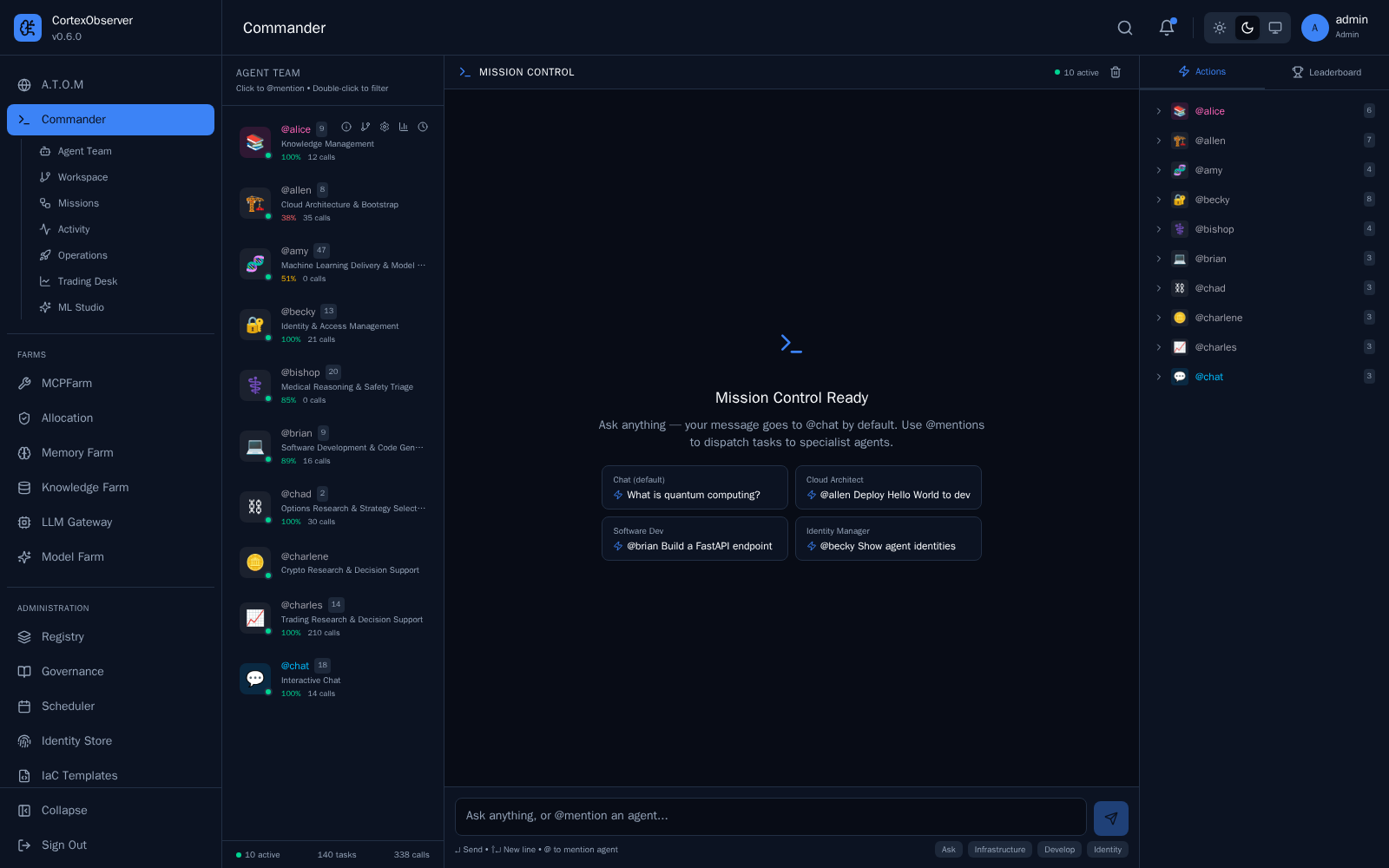Click the trash icon in Mission Control
The width and height of the screenshot is (1389, 868).
[1116, 72]
